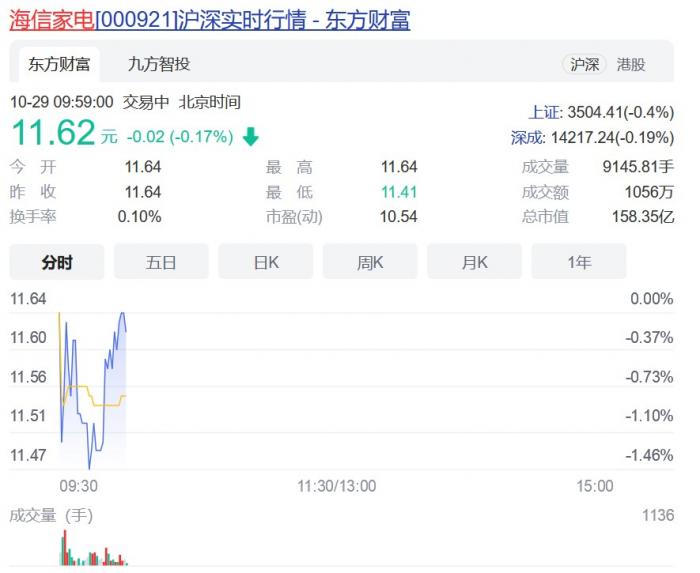Click the -1.46% axis label
This screenshot has height=573, width=700.
click(649, 455)
